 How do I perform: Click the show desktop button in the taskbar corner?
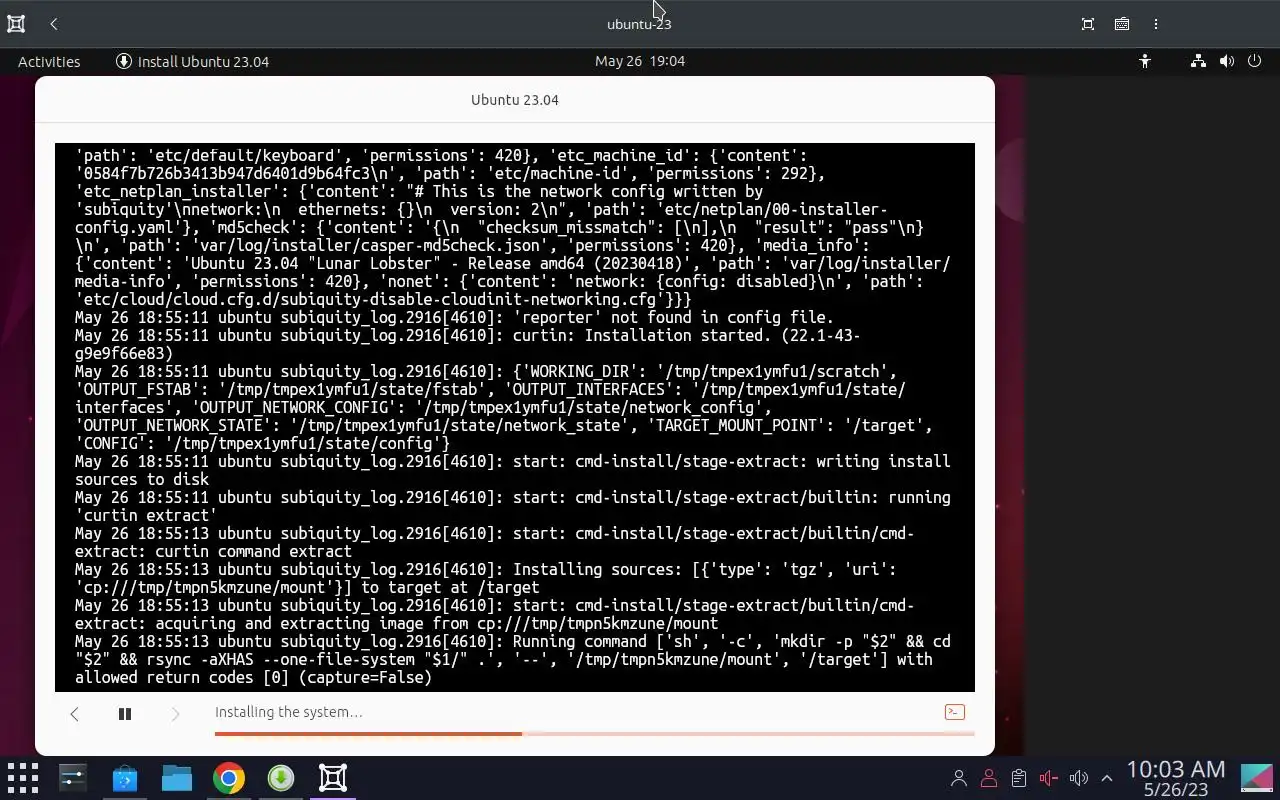pyautogui.click(x=1257, y=778)
